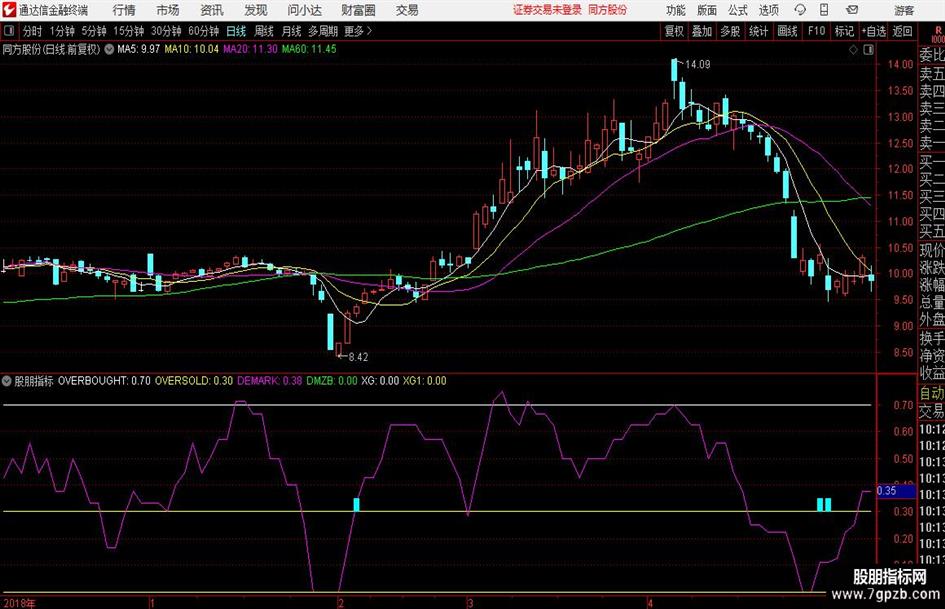Click the diamond icon above price chart

tap(853, 50)
